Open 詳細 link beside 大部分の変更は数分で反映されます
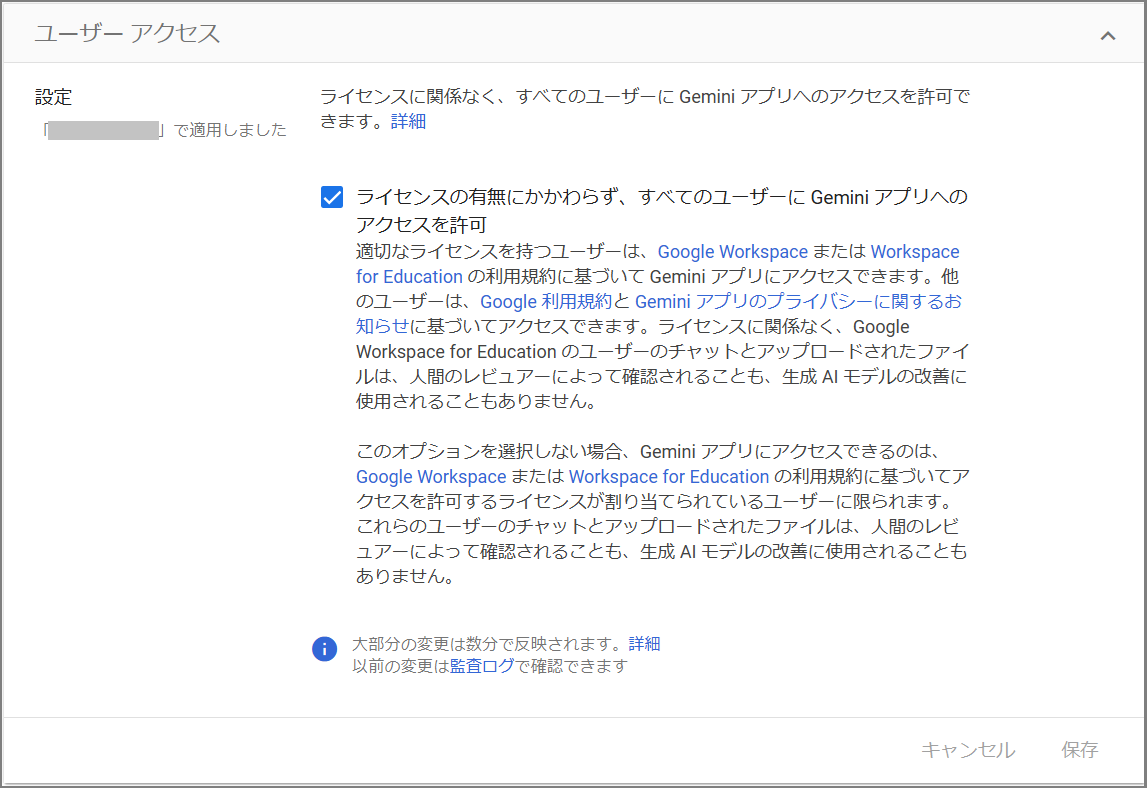This screenshot has width=1147, height=788. 644,644
